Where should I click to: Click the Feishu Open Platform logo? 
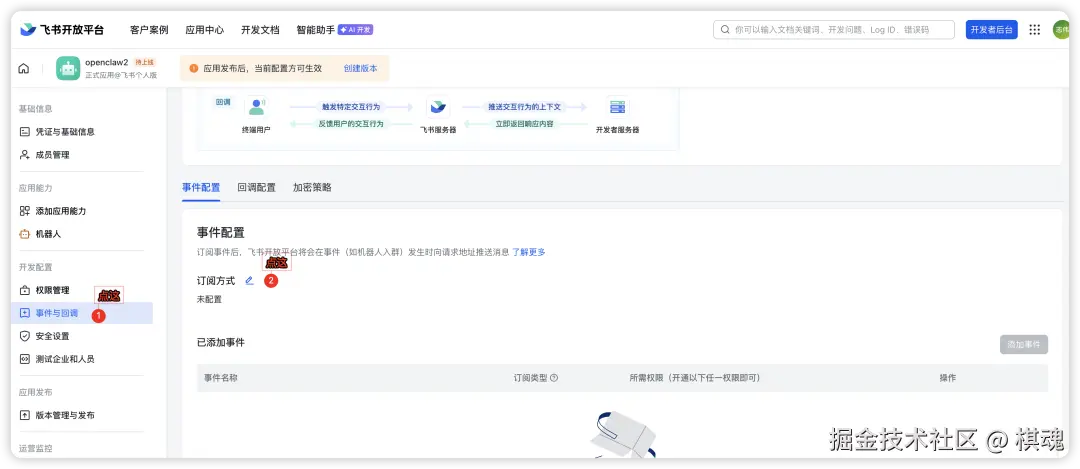pyautogui.click(x=62, y=30)
